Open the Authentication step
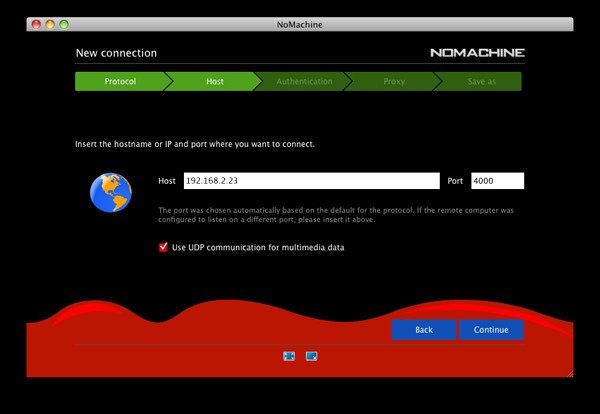Viewport: 600px width, 414px height. coord(304,81)
